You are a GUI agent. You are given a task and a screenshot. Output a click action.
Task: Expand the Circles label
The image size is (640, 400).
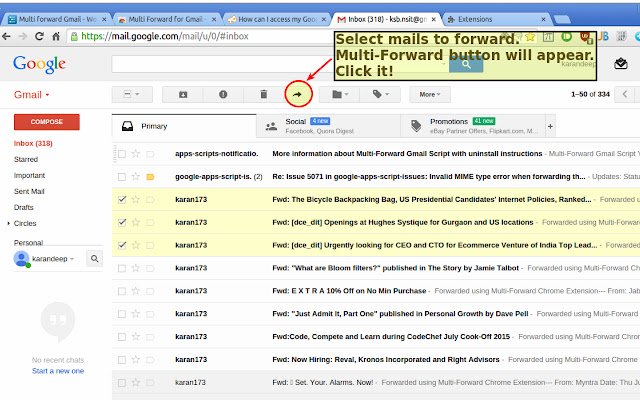[9, 223]
